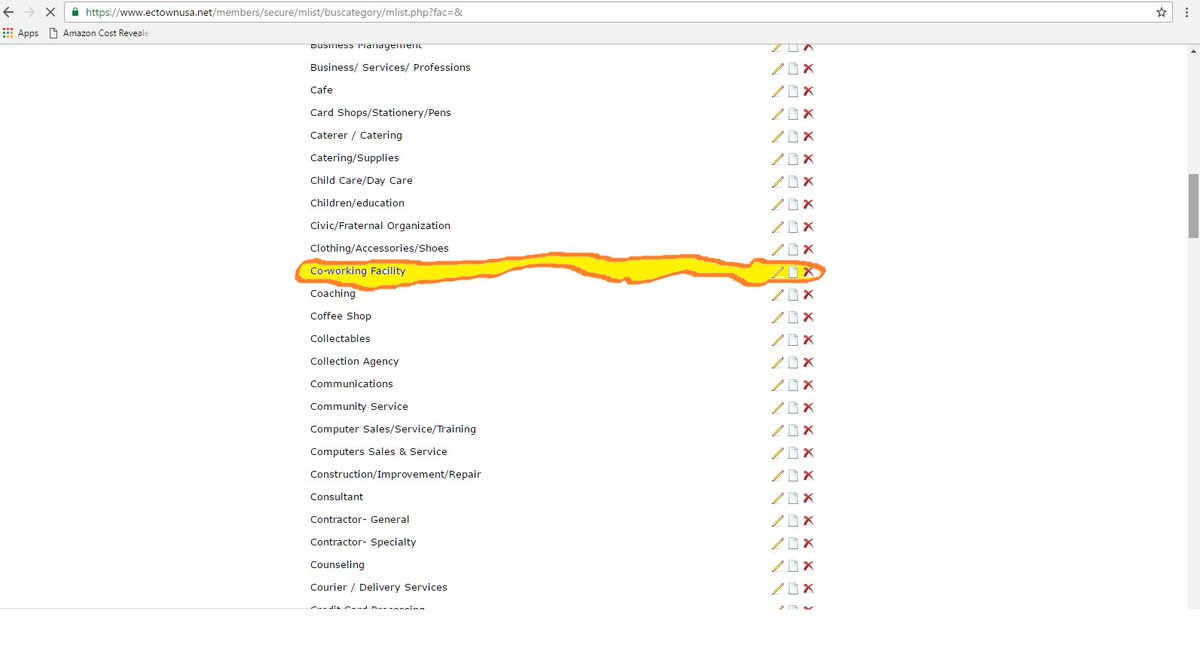Click the Contractor- Specialty text

click(363, 542)
